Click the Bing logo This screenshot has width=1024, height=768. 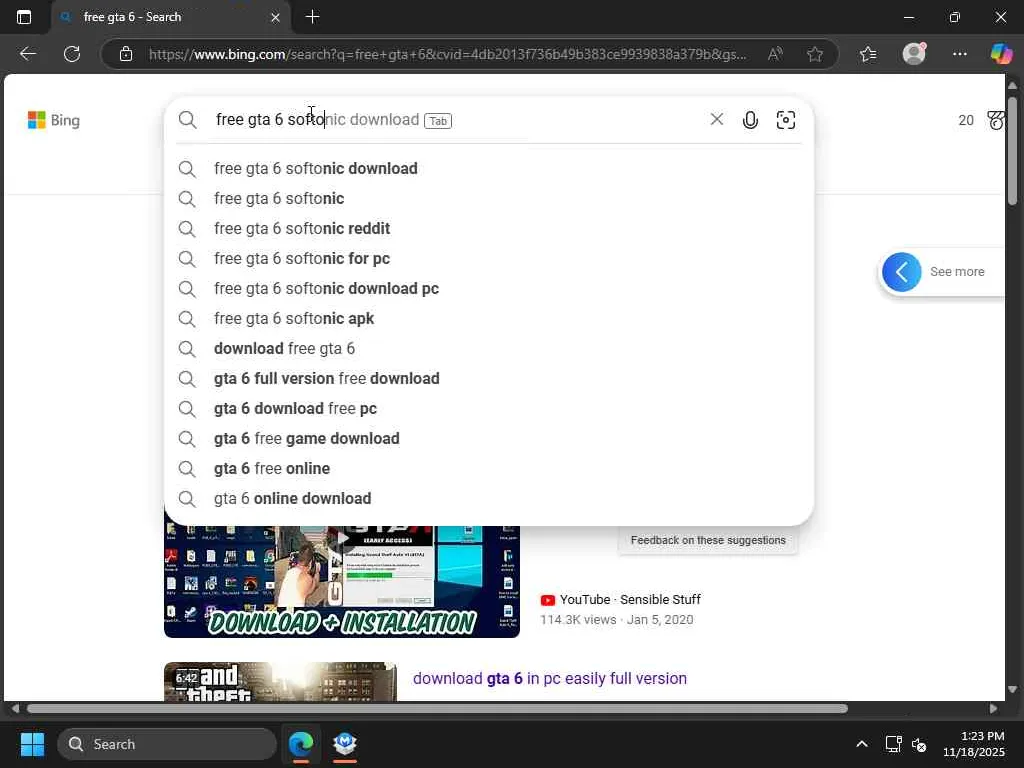tap(54, 120)
